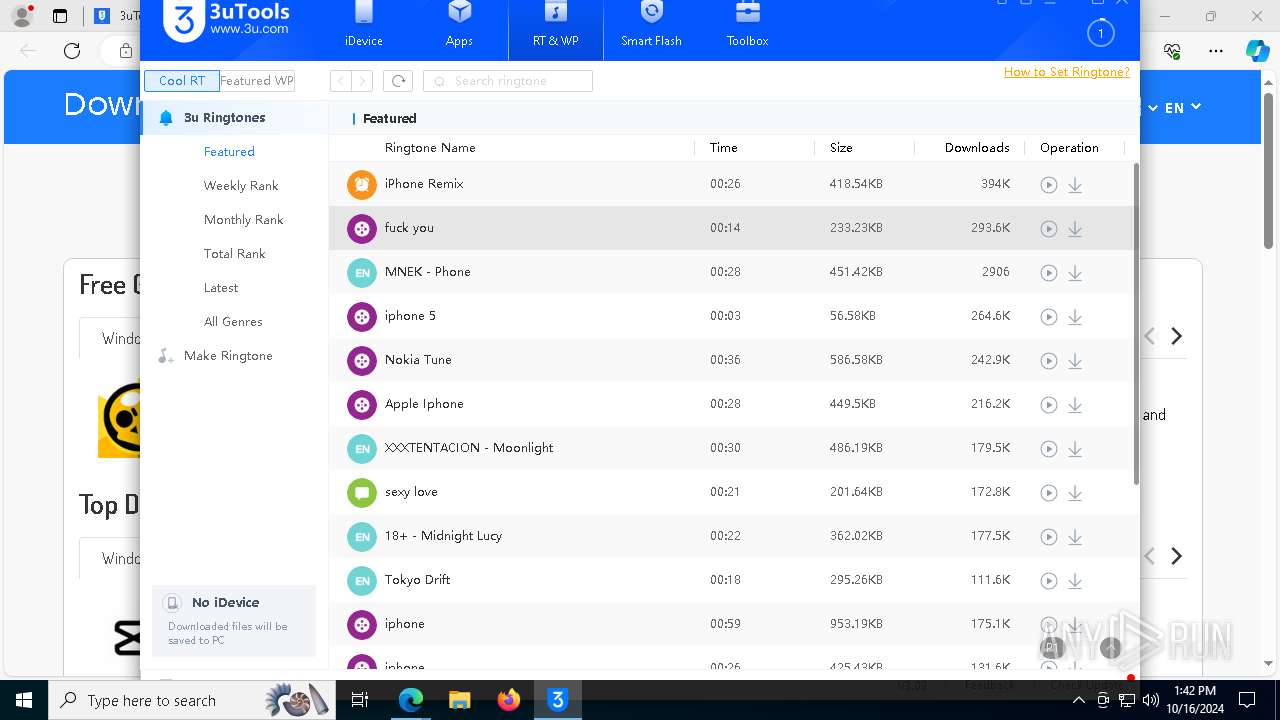Click the back navigation arrow in 3uTools
The image size is (1280, 720).
pos(341,81)
